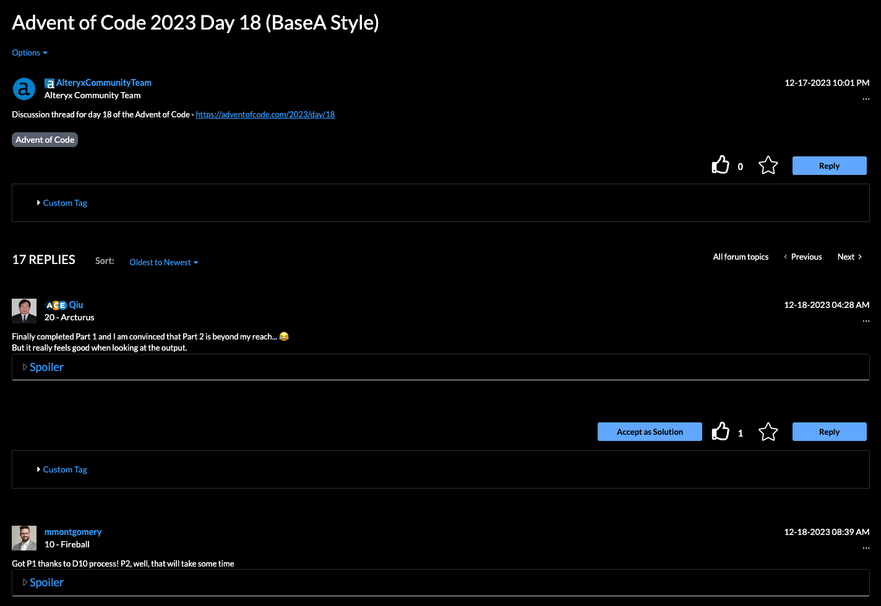Click the 12-18-2023 08:39 AM timestamp
Screen dimensions: 881x606
(826, 532)
